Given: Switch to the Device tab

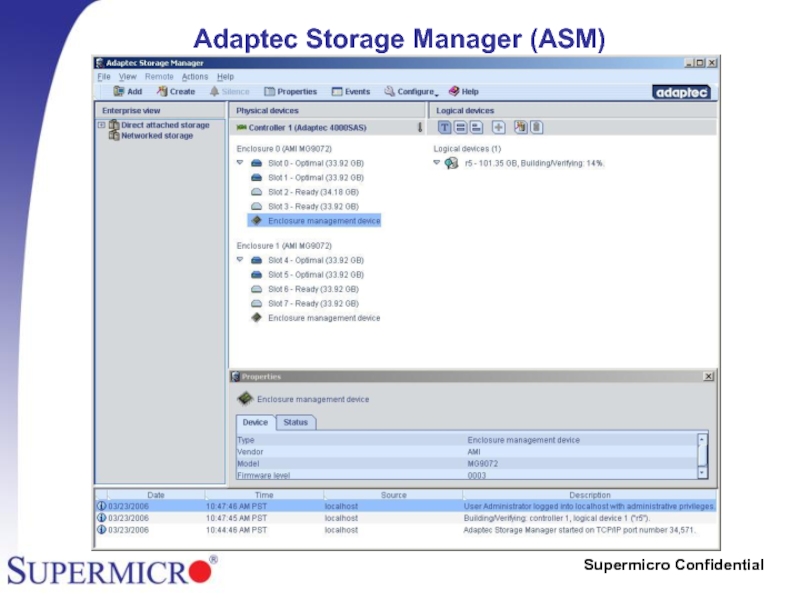Looking at the screenshot, I should point(255,422).
